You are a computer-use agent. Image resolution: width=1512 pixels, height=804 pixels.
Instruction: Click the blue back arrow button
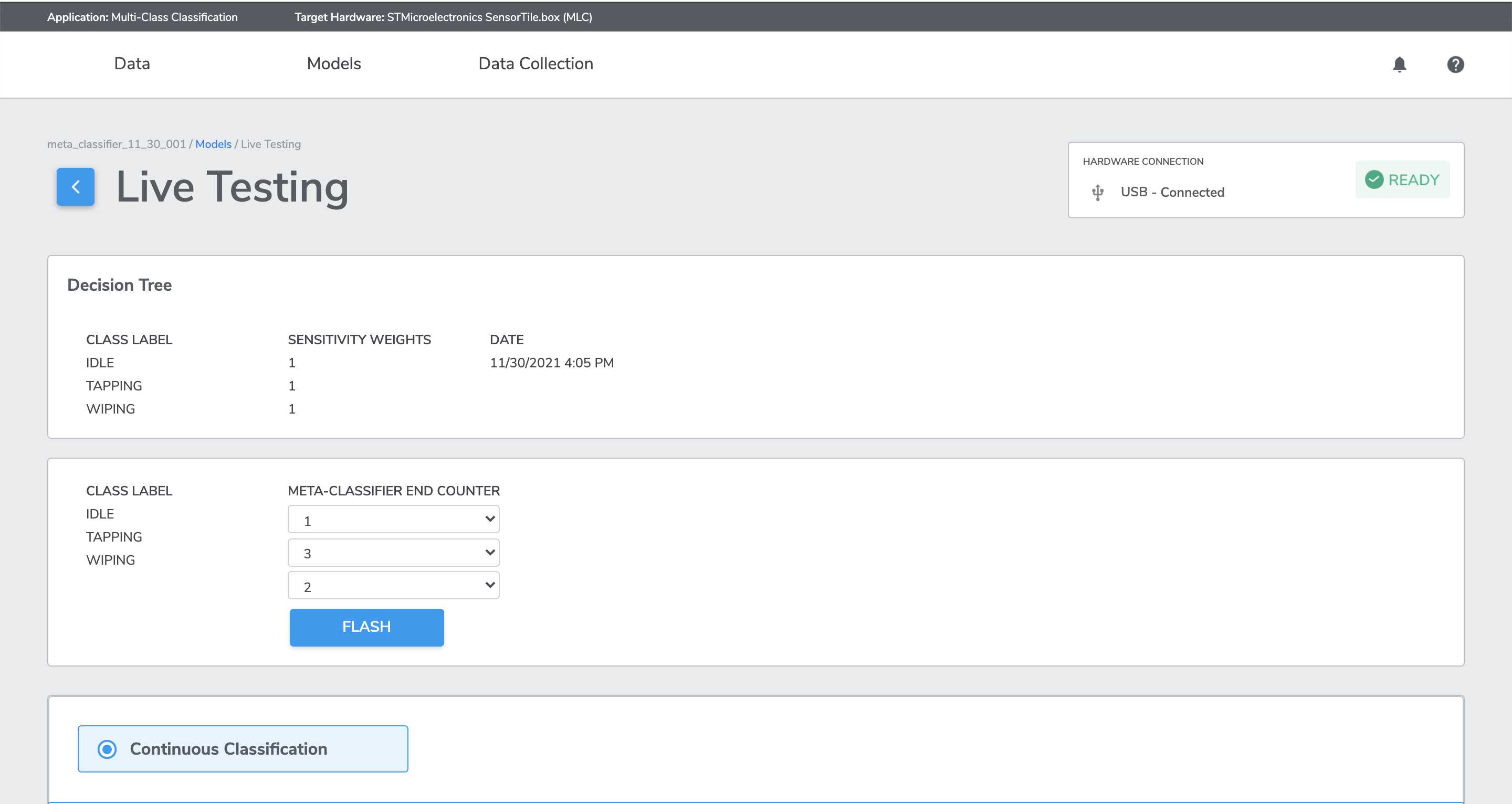(75, 187)
